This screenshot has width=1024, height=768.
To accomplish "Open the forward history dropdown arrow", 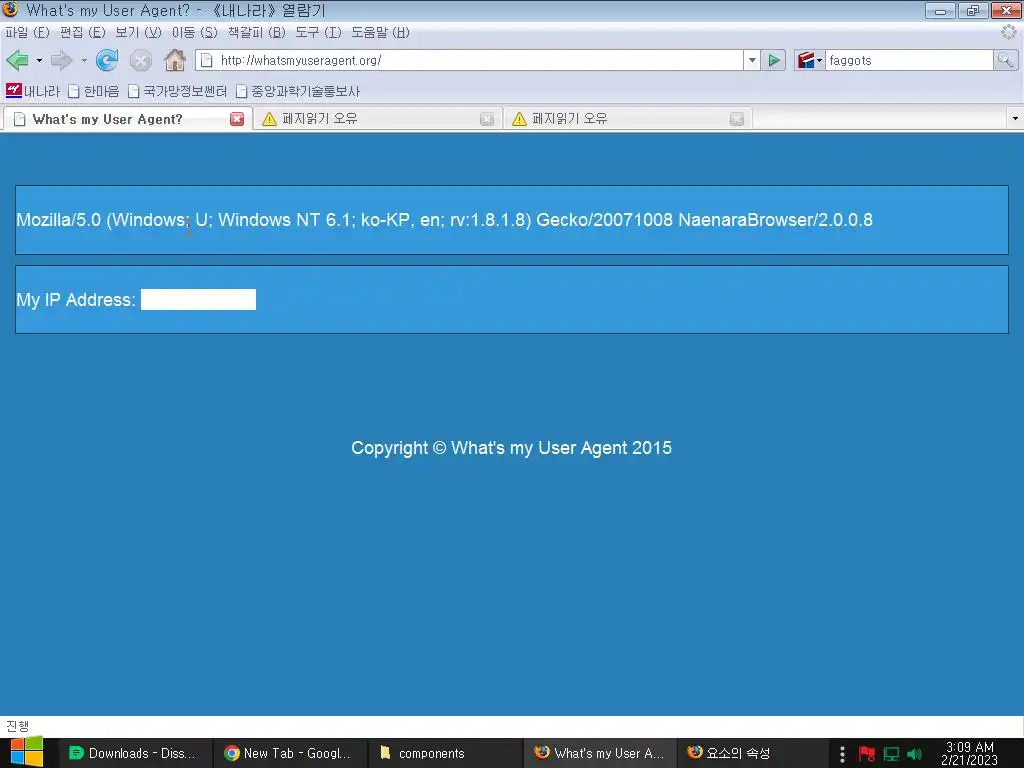I will point(84,60).
